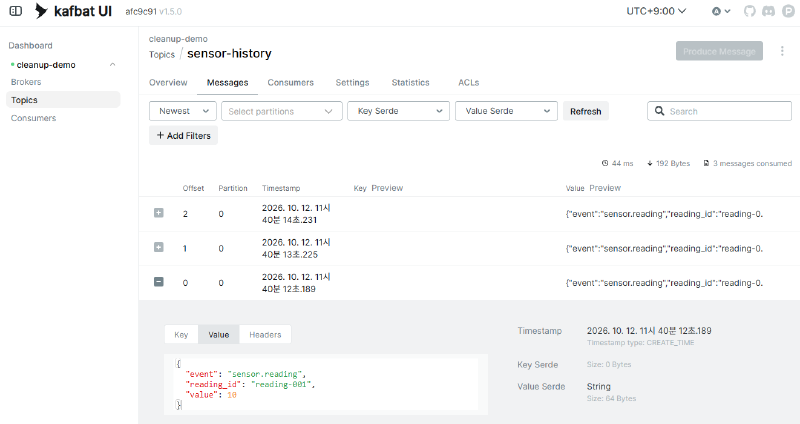This screenshot has height=424, width=800.
Task: Collapse the message at offset 0
Action: (159, 282)
